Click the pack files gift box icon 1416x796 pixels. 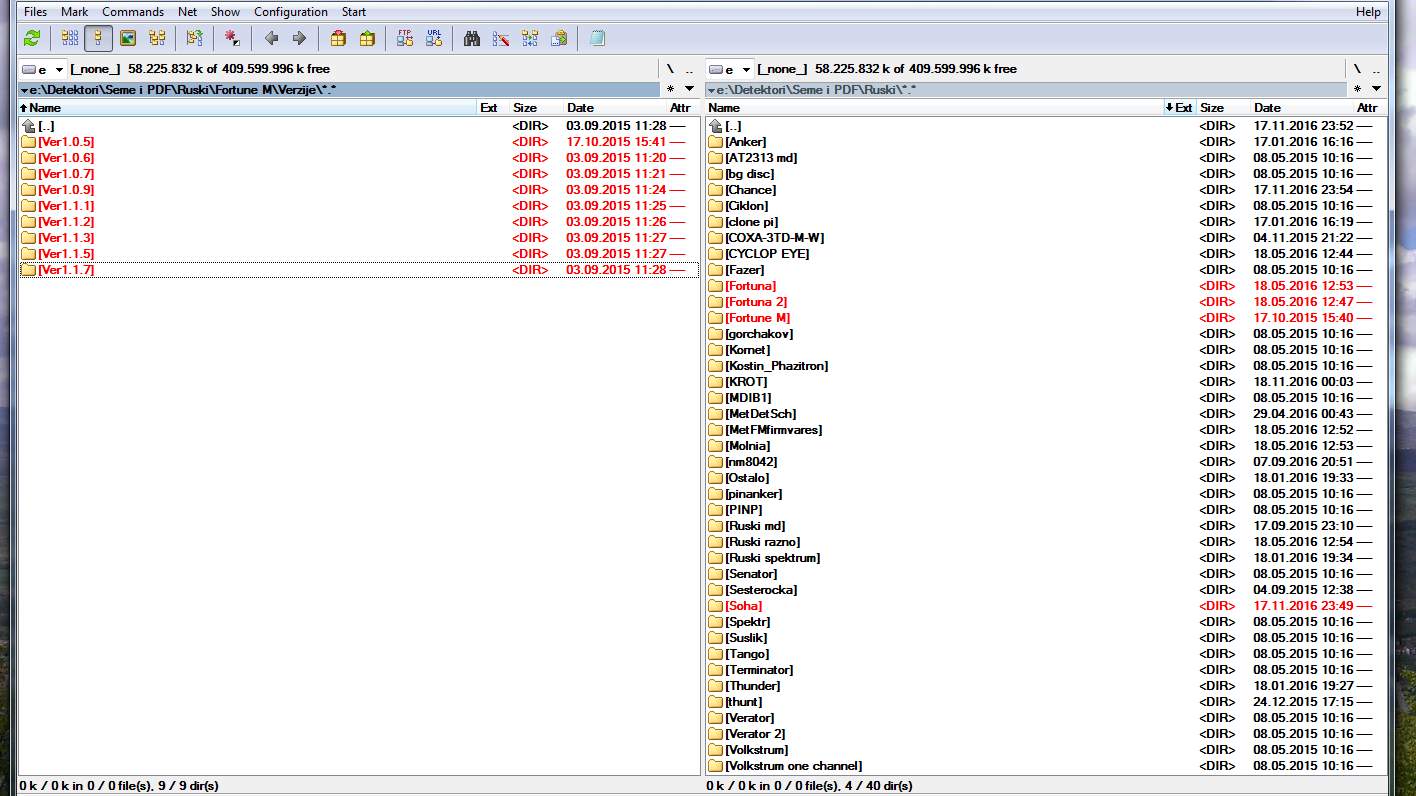coord(338,38)
